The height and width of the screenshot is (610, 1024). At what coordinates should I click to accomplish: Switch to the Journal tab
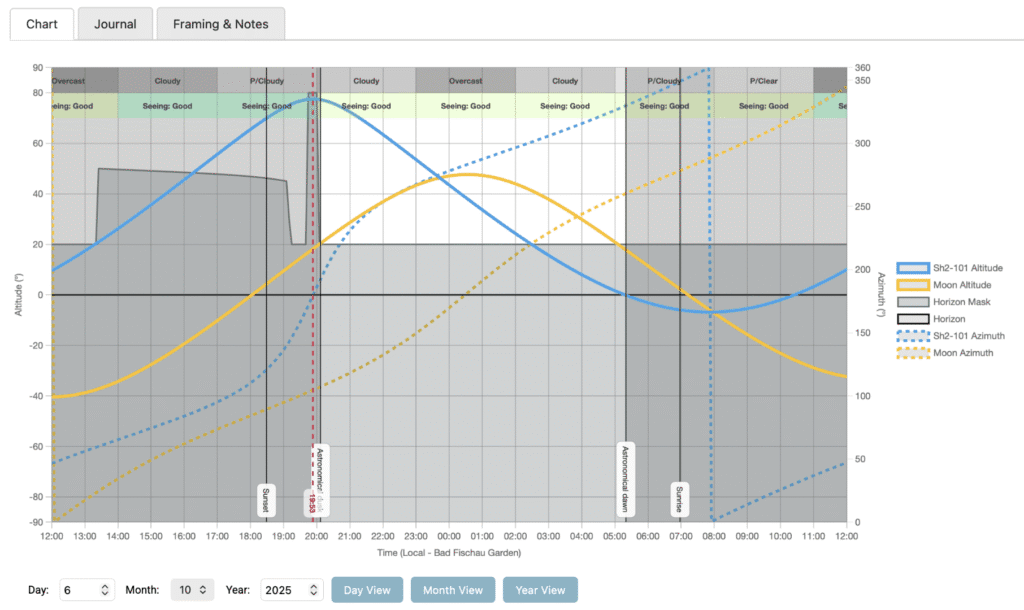pos(115,24)
